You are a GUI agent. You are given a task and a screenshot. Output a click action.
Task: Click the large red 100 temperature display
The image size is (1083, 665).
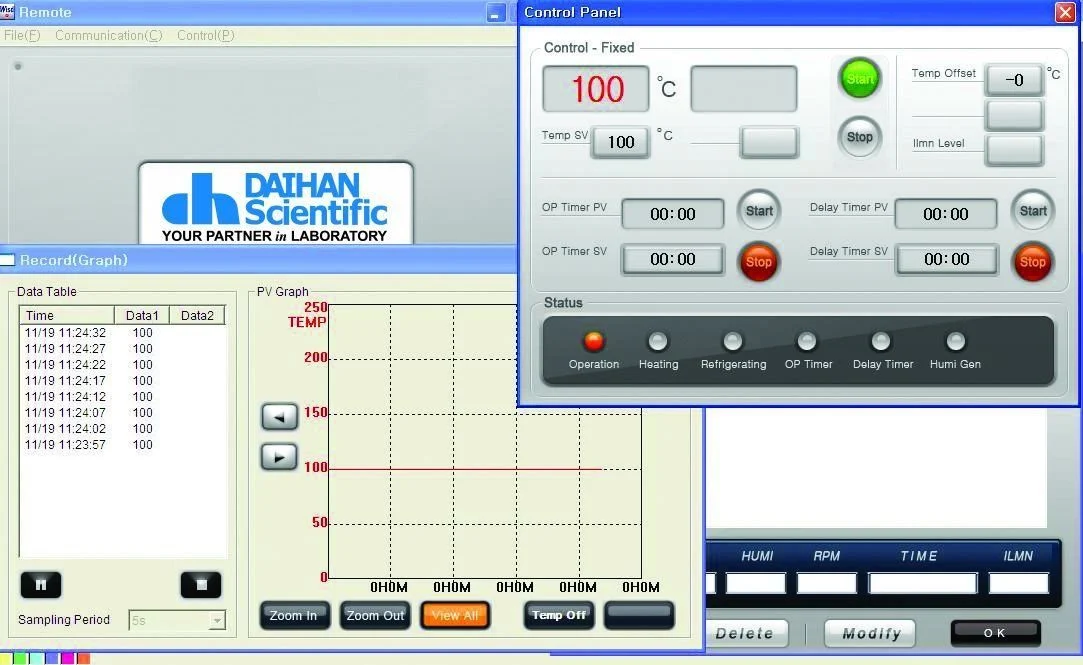coord(596,89)
